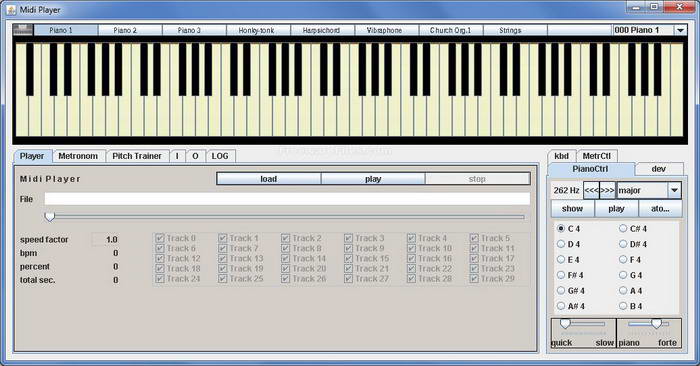Screen dimensions: 700x366
Task: Click the load button
Action: [269, 179]
